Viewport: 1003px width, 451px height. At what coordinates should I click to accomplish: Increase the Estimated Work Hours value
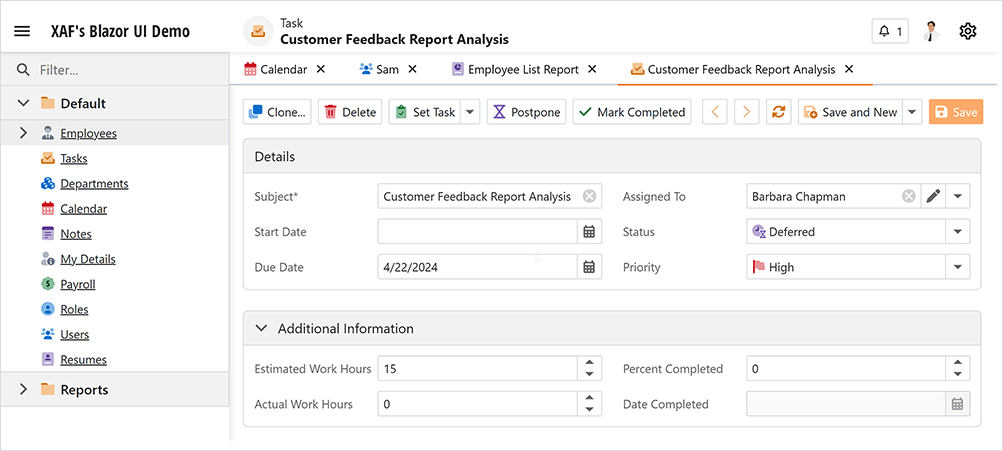coord(589,363)
